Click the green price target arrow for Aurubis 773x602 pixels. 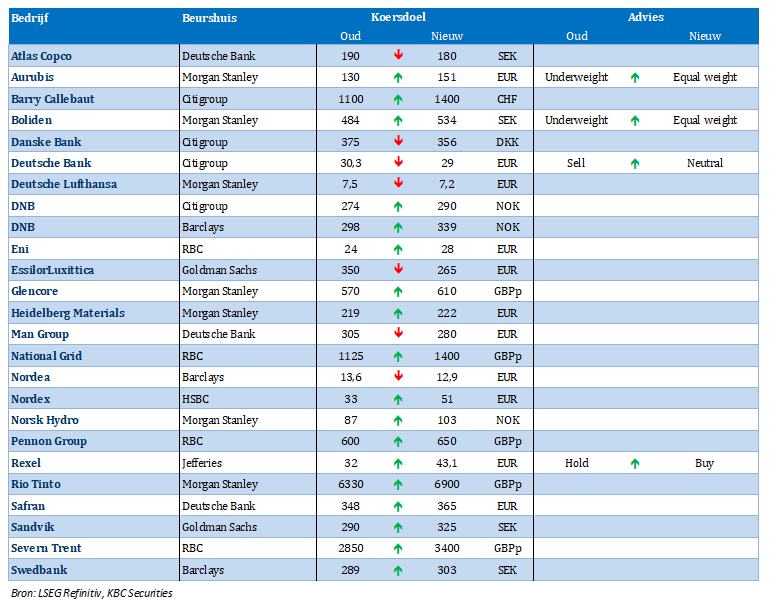point(398,77)
